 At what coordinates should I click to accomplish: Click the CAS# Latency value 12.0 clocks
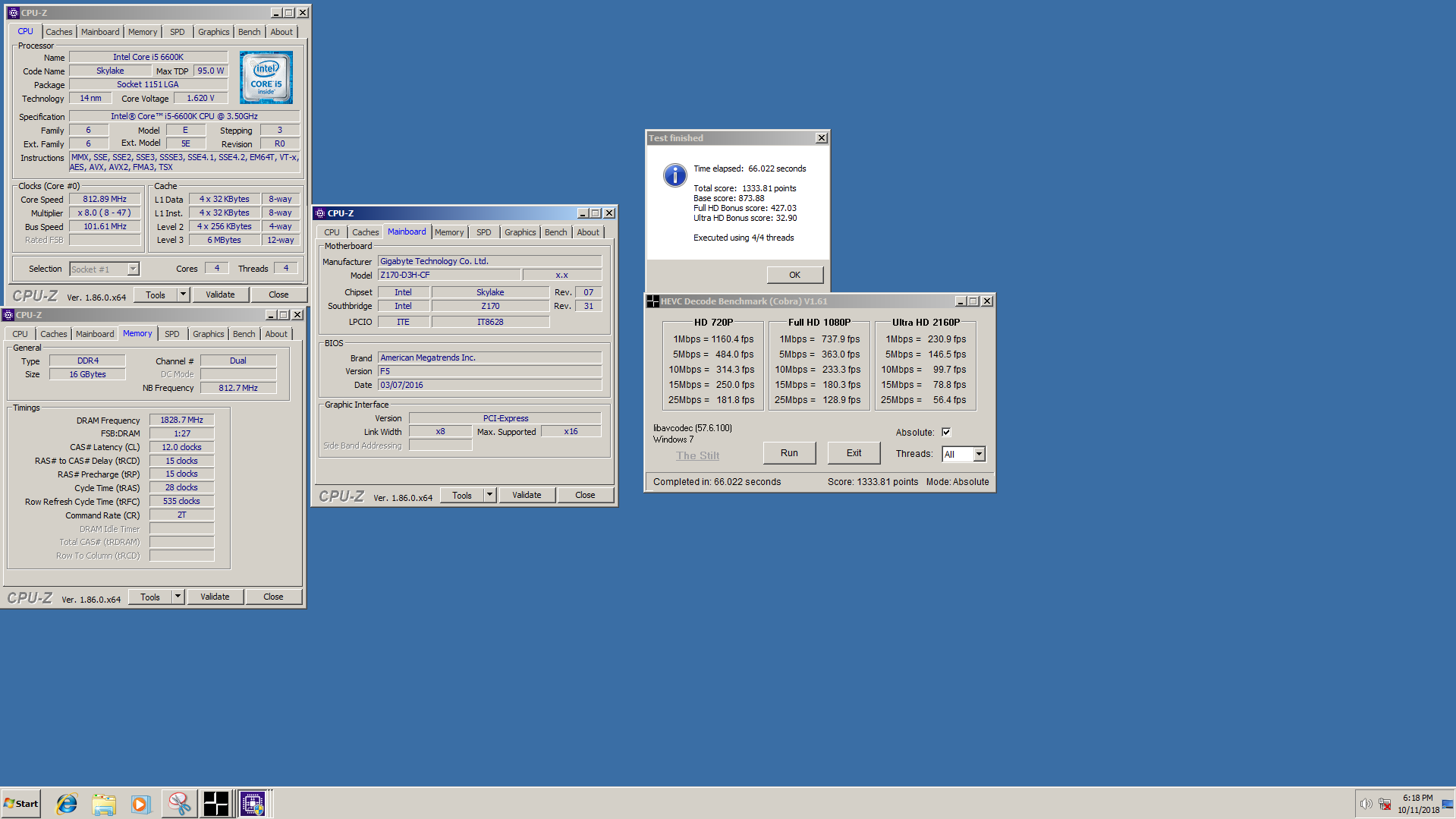tap(181, 447)
